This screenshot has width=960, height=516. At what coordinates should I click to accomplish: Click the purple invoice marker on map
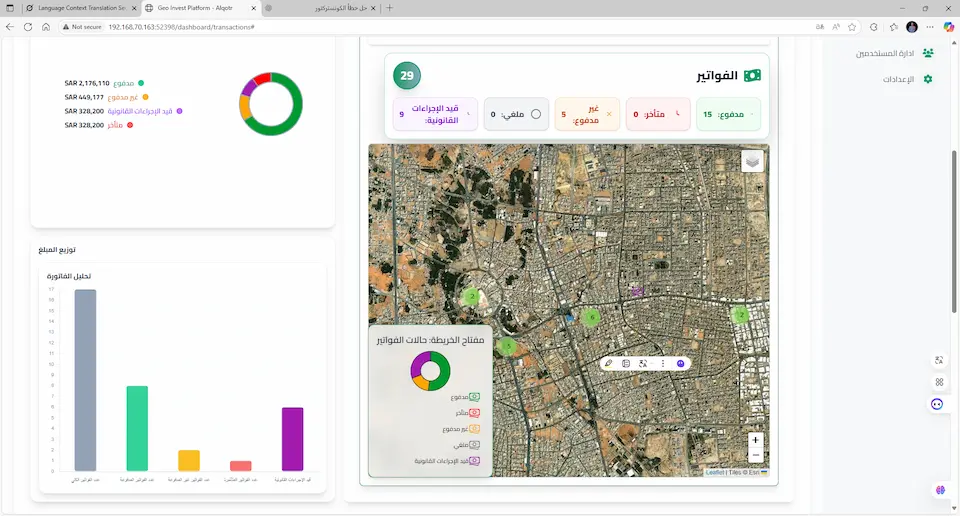[636, 292]
